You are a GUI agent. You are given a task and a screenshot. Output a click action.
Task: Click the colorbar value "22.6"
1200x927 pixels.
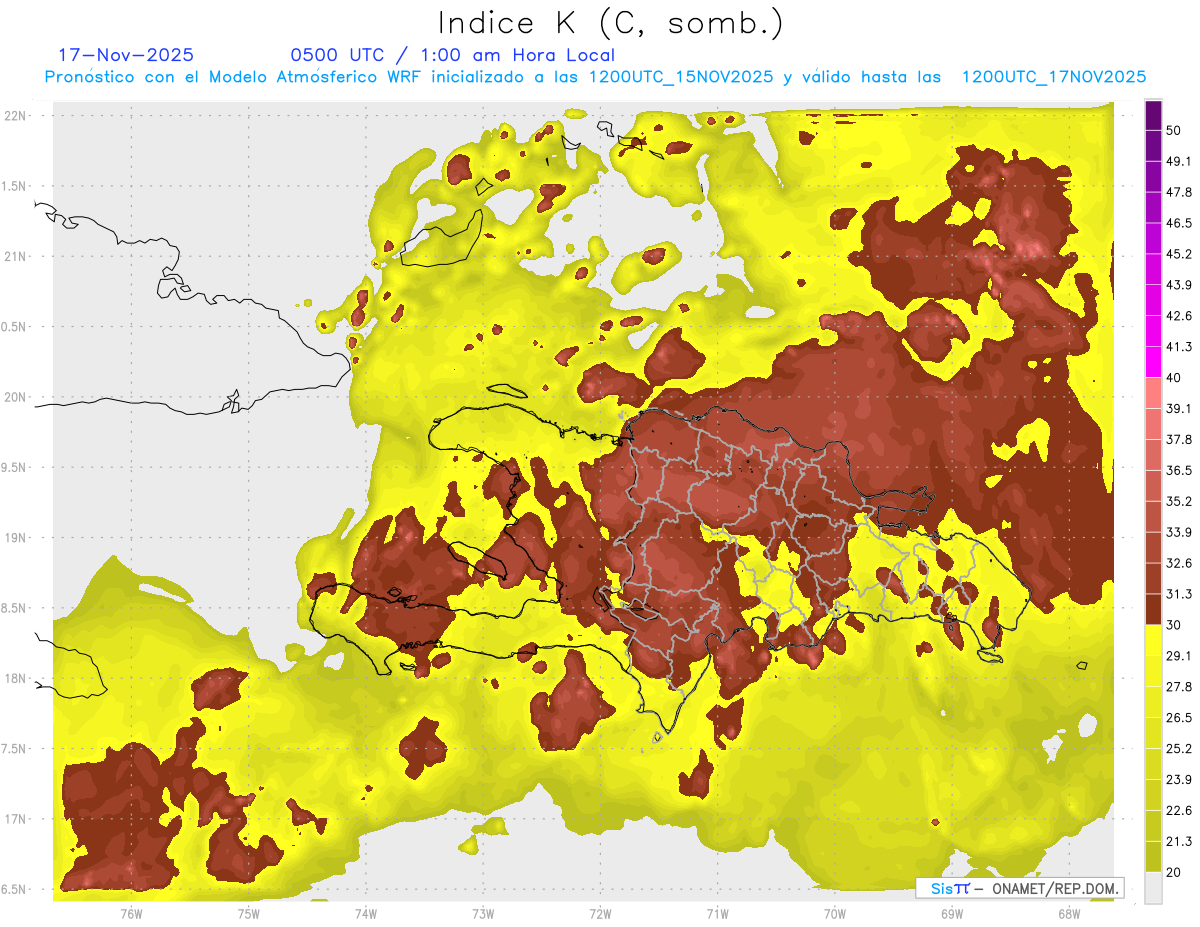coord(1179,811)
